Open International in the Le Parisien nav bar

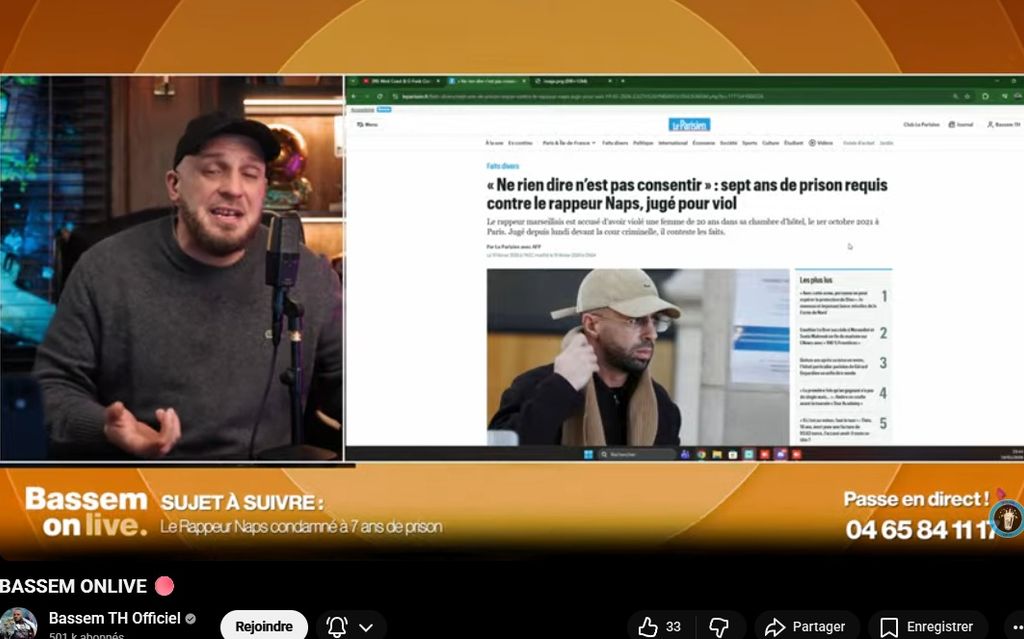tap(673, 142)
